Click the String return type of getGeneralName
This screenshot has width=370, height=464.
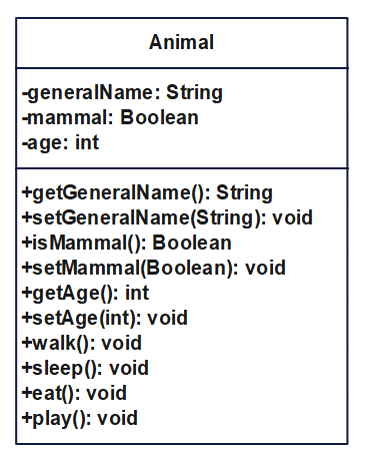(x=244, y=193)
